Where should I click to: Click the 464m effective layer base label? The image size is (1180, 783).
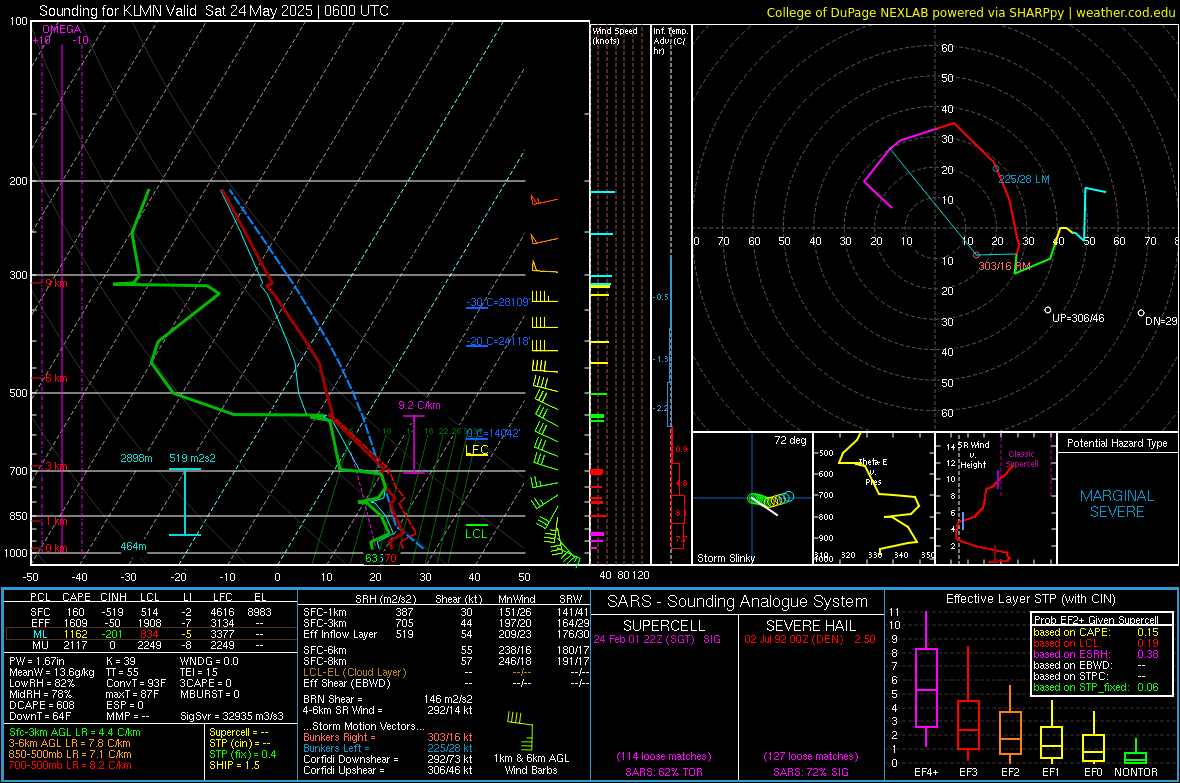pyautogui.click(x=133, y=546)
